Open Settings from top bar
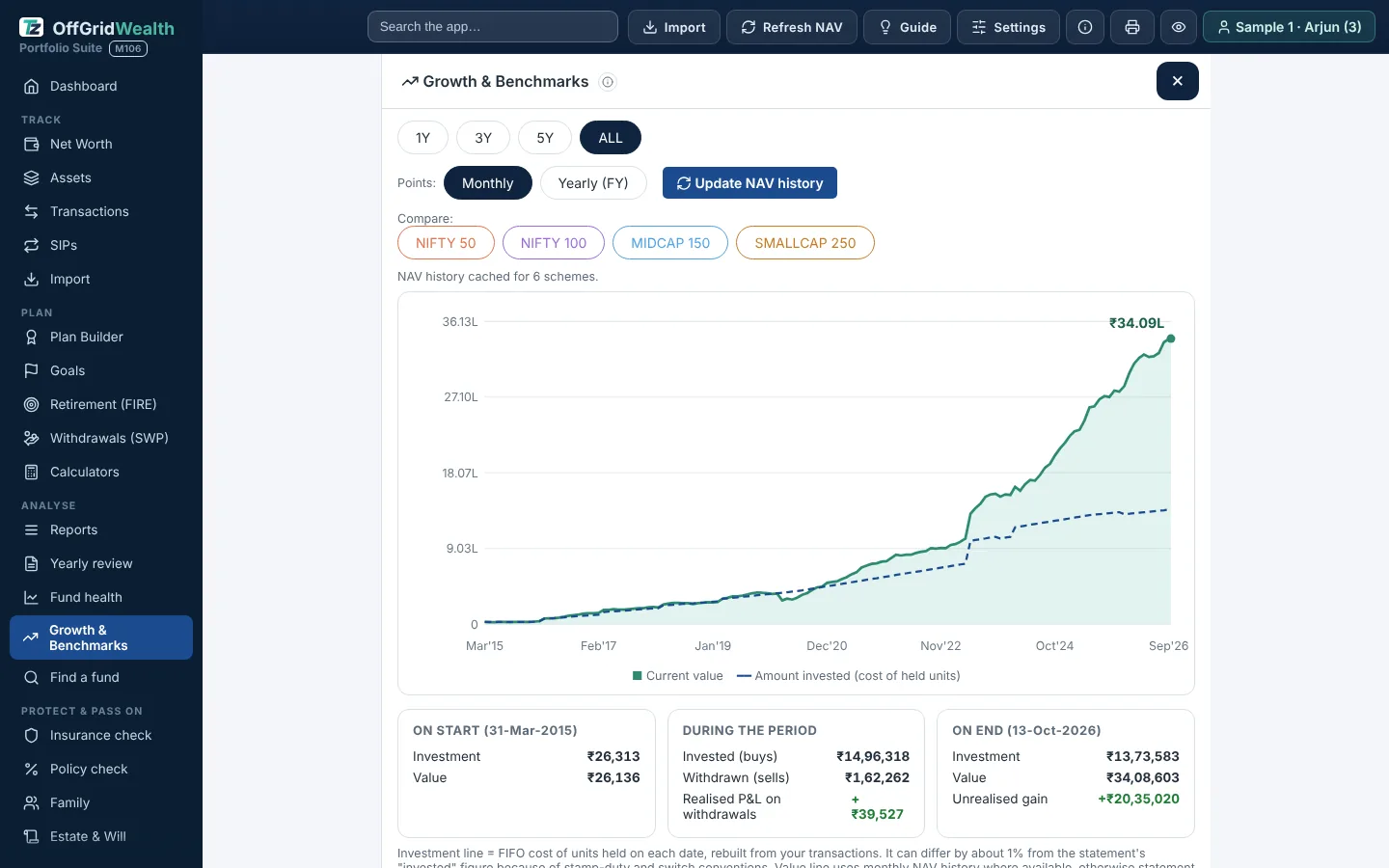This screenshot has height=868, width=1389. click(1008, 27)
